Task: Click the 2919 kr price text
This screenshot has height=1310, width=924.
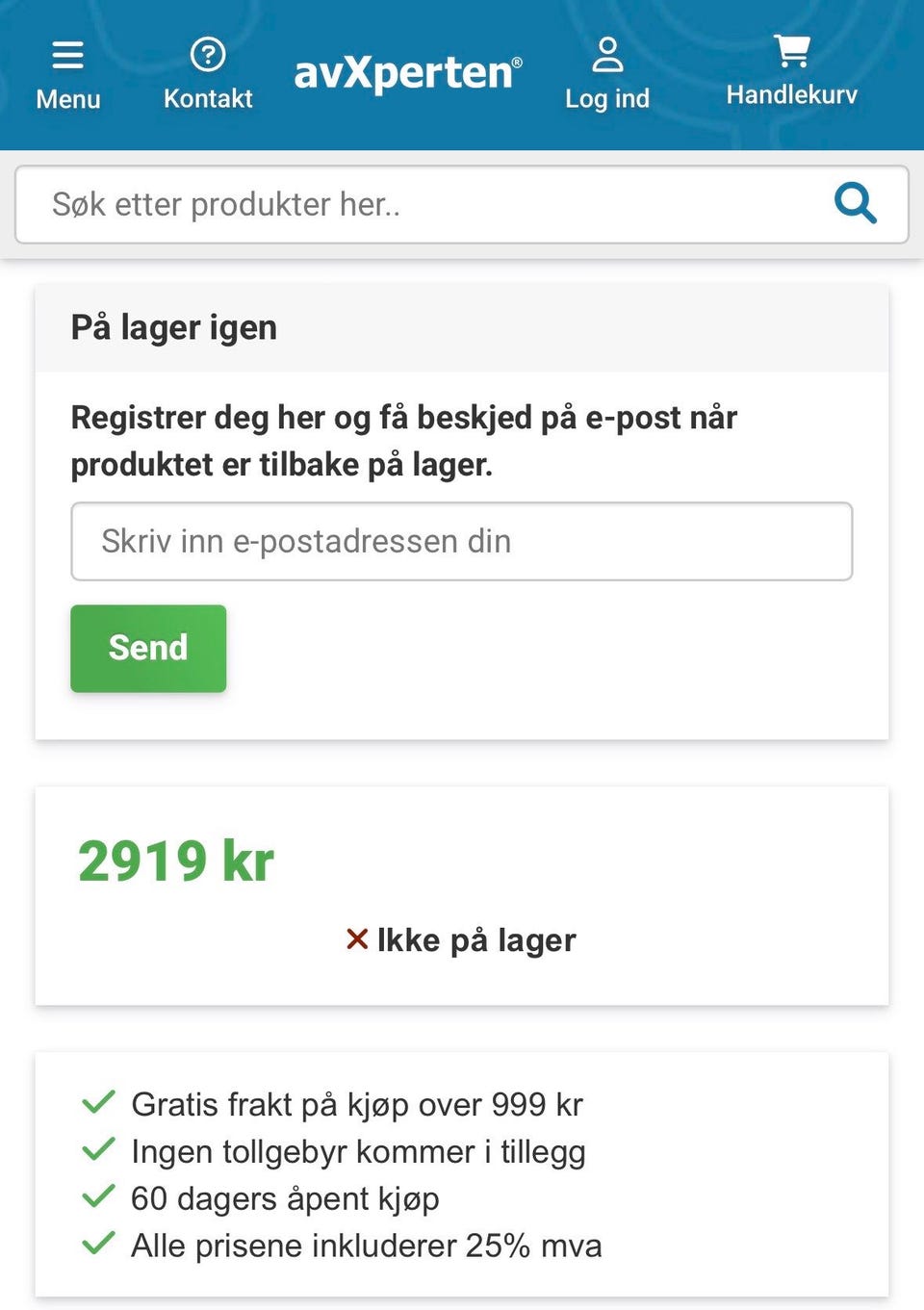Action: (176, 860)
